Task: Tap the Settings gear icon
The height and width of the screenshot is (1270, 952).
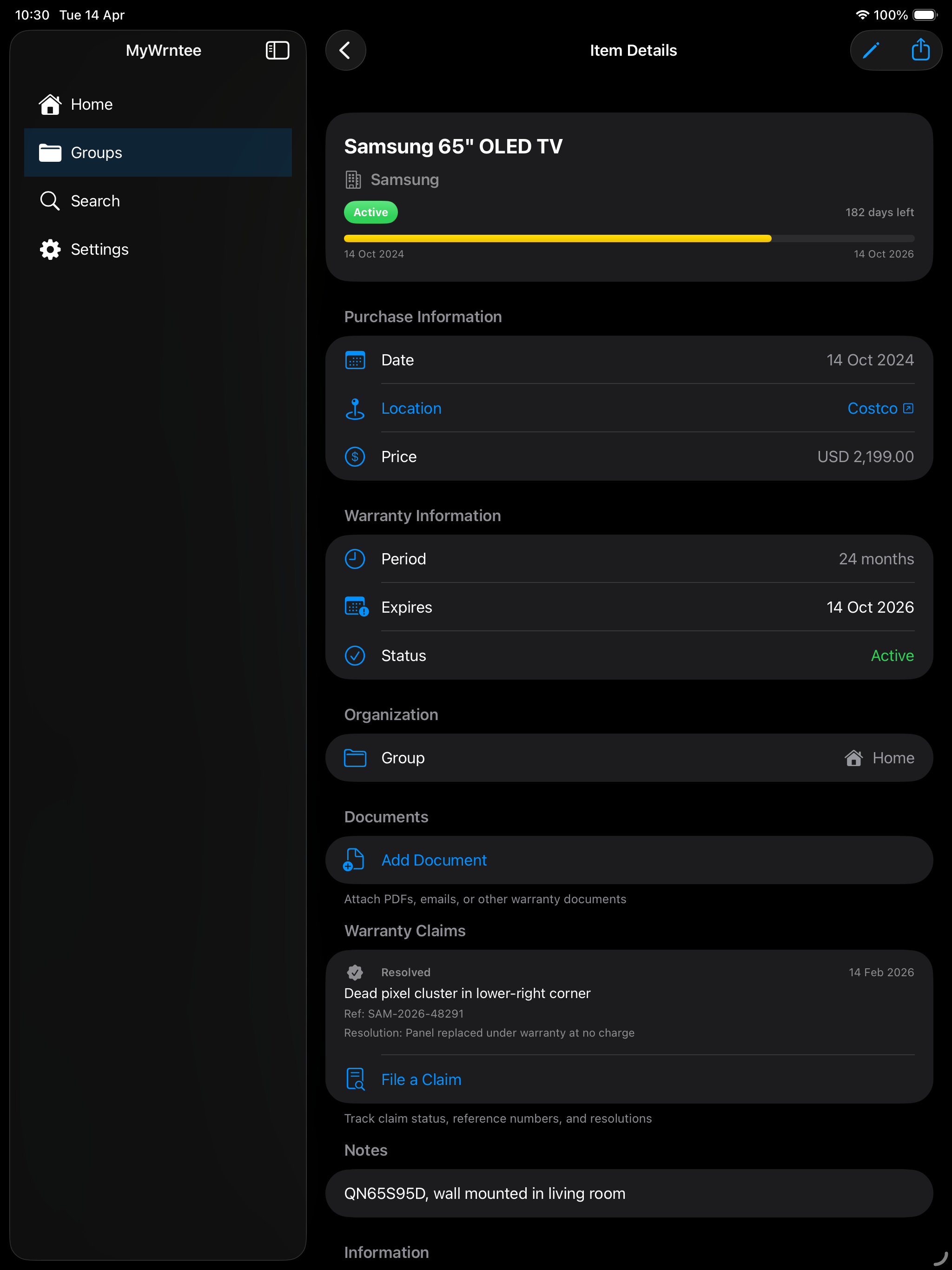Action: click(50, 249)
